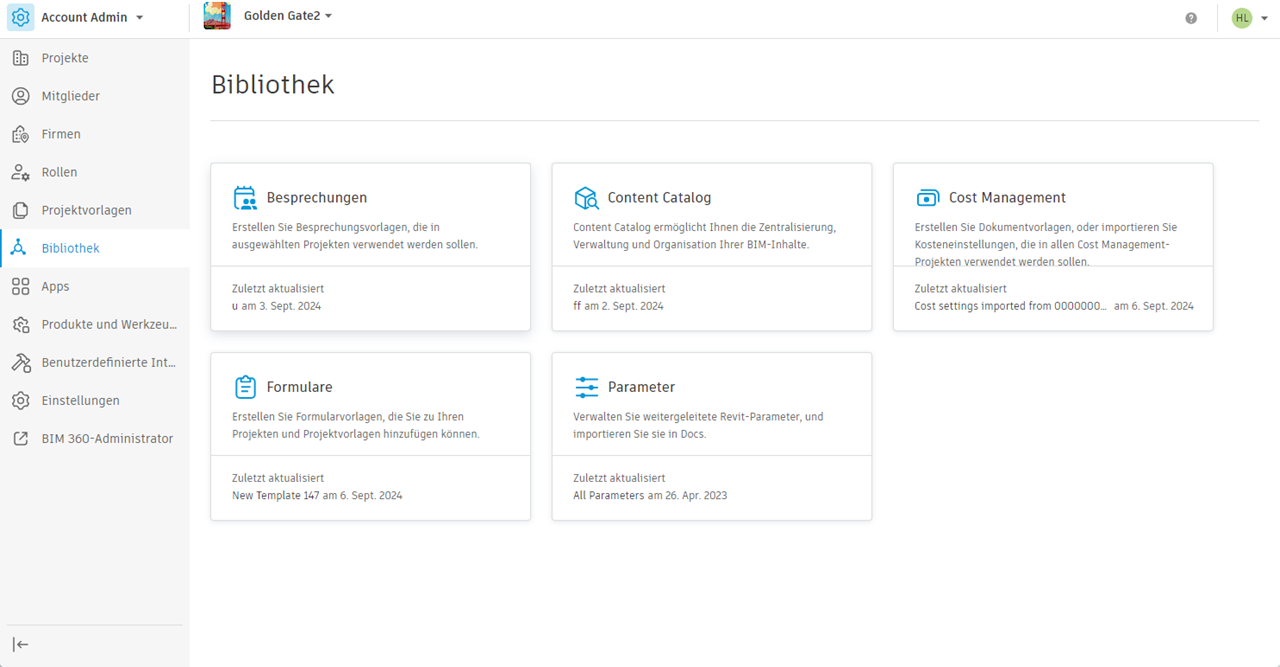
Task: Select Projektvorlagen in the sidebar
Action: (x=86, y=210)
